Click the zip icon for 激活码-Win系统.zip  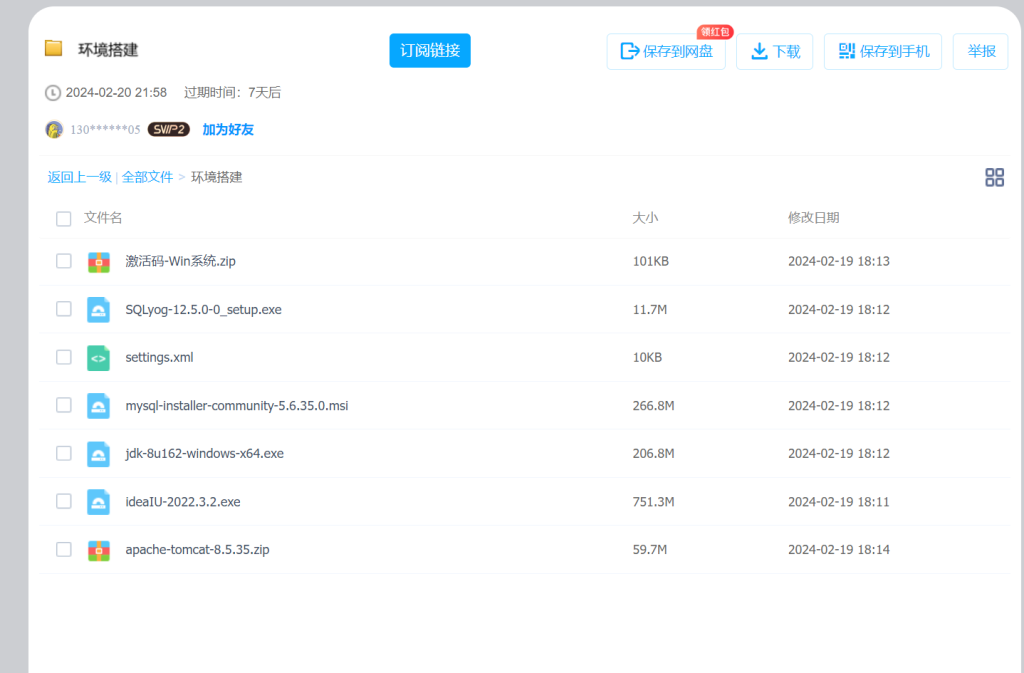coord(99,262)
